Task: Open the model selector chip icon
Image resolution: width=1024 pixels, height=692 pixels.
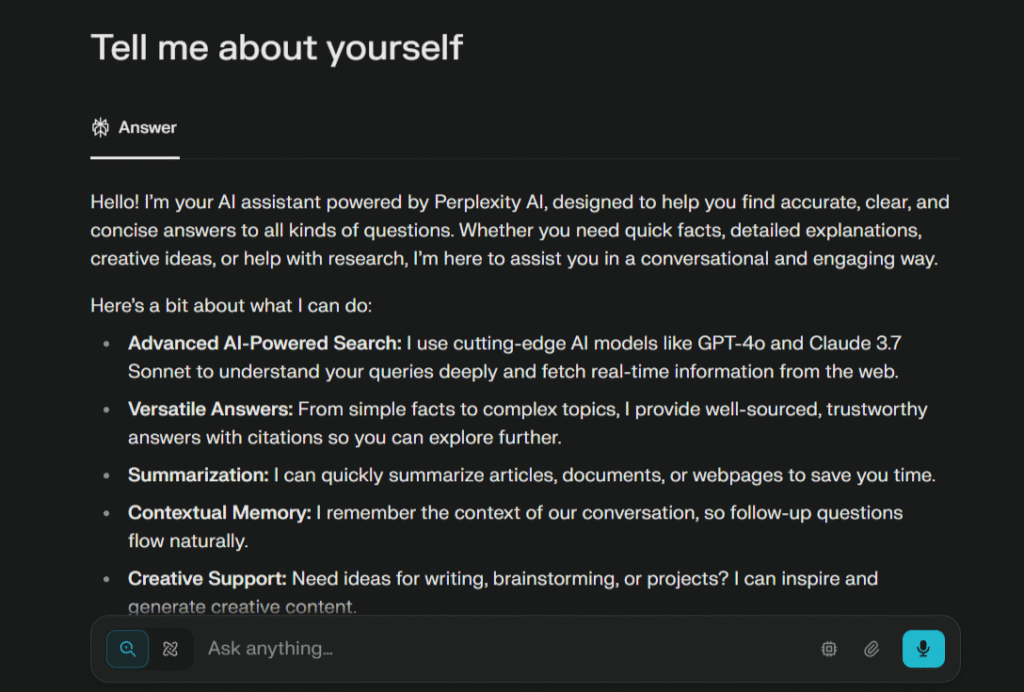Action: coord(829,649)
